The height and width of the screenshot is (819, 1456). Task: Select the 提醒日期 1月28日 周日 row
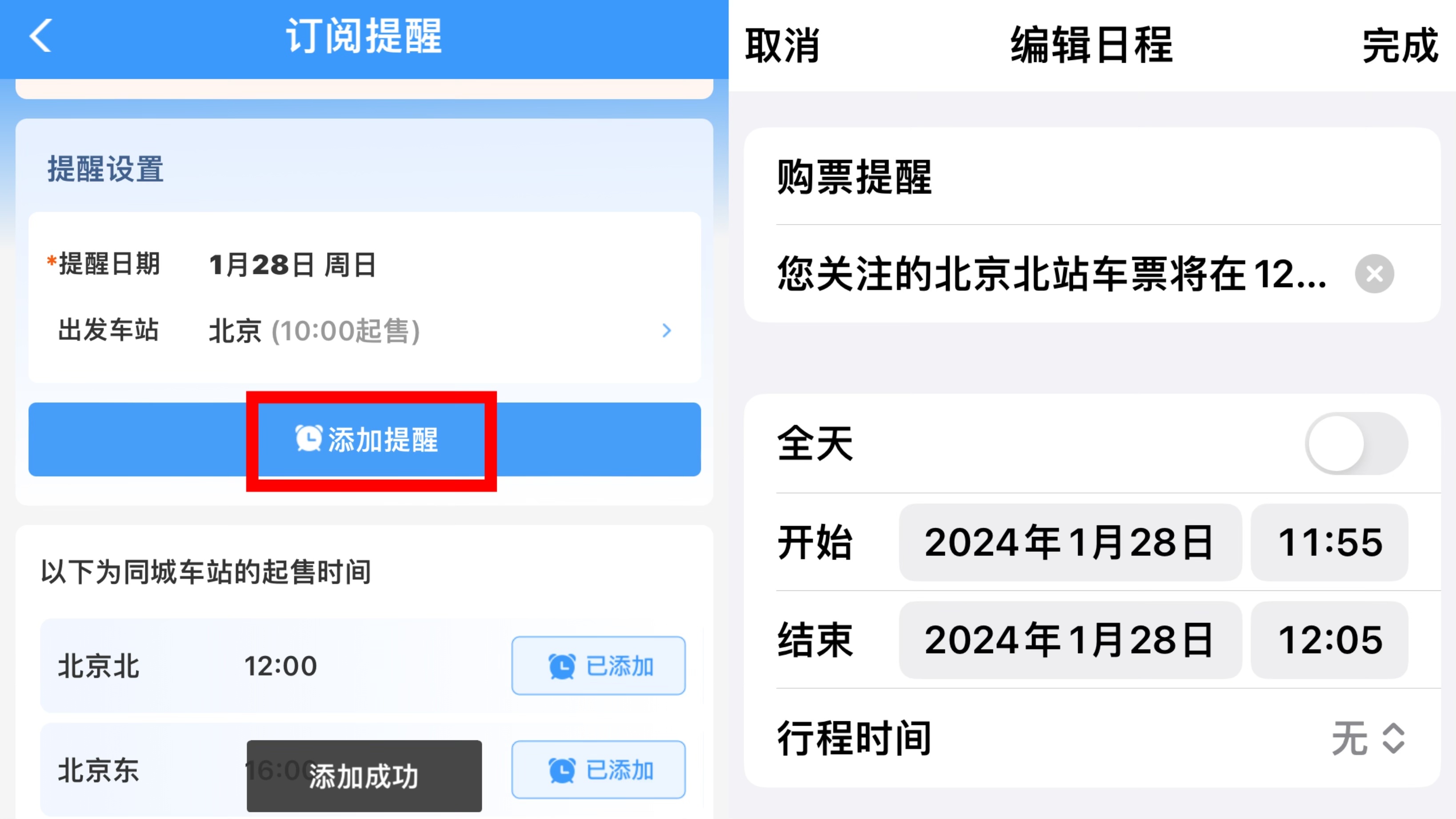click(x=364, y=265)
